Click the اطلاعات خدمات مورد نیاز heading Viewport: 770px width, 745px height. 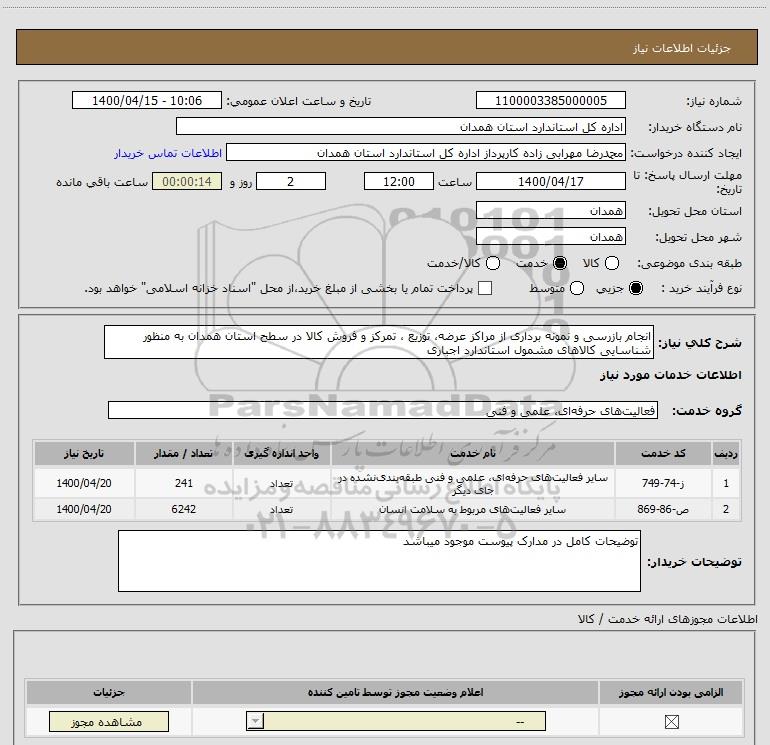[671, 375]
